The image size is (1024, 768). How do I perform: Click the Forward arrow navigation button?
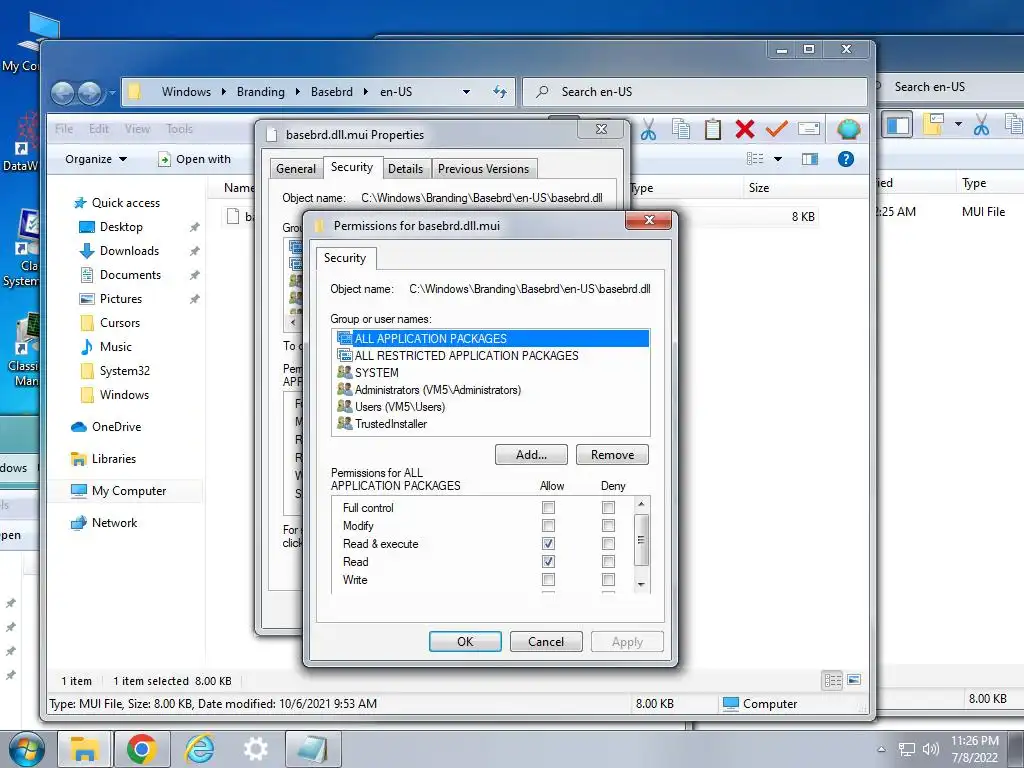click(x=89, y=93)
